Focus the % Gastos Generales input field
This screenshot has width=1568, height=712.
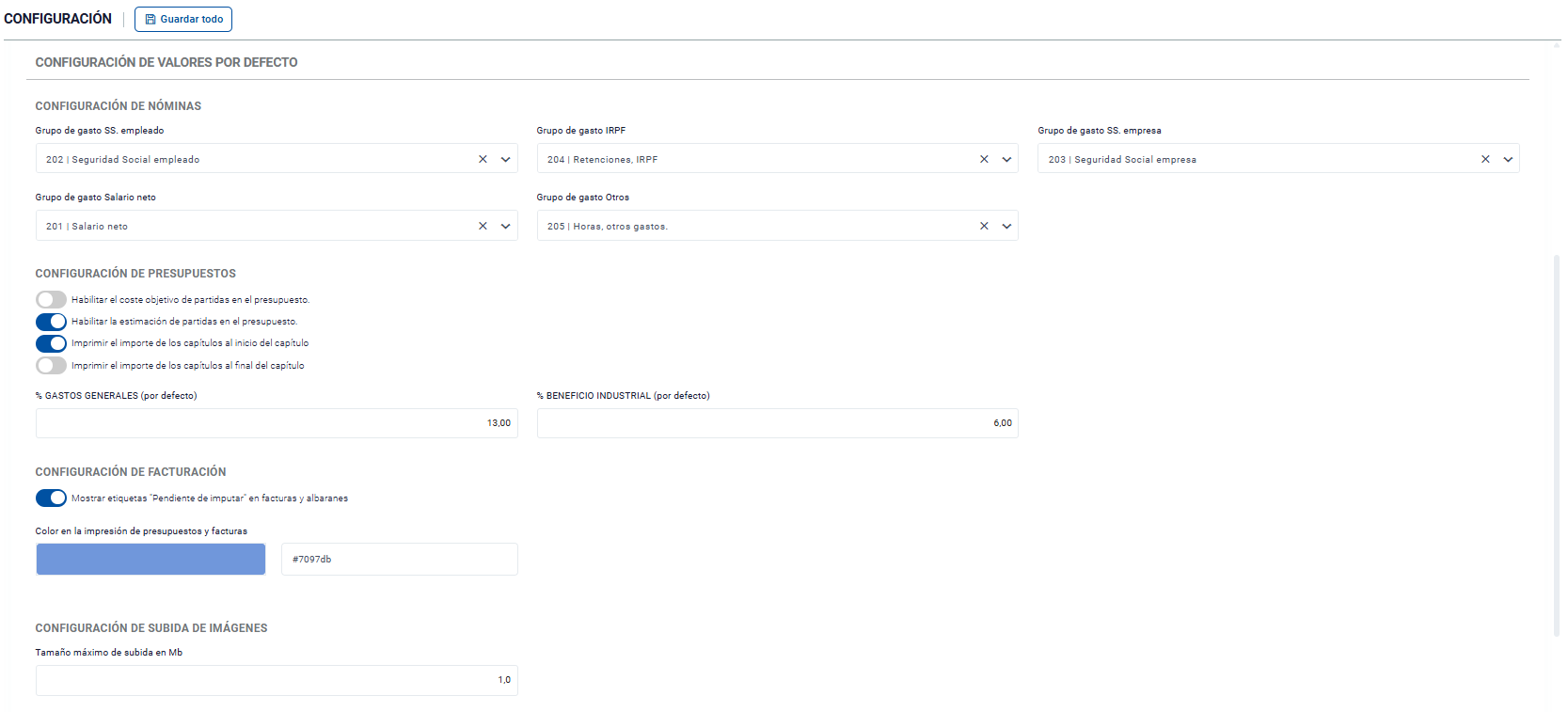(277, 423)
